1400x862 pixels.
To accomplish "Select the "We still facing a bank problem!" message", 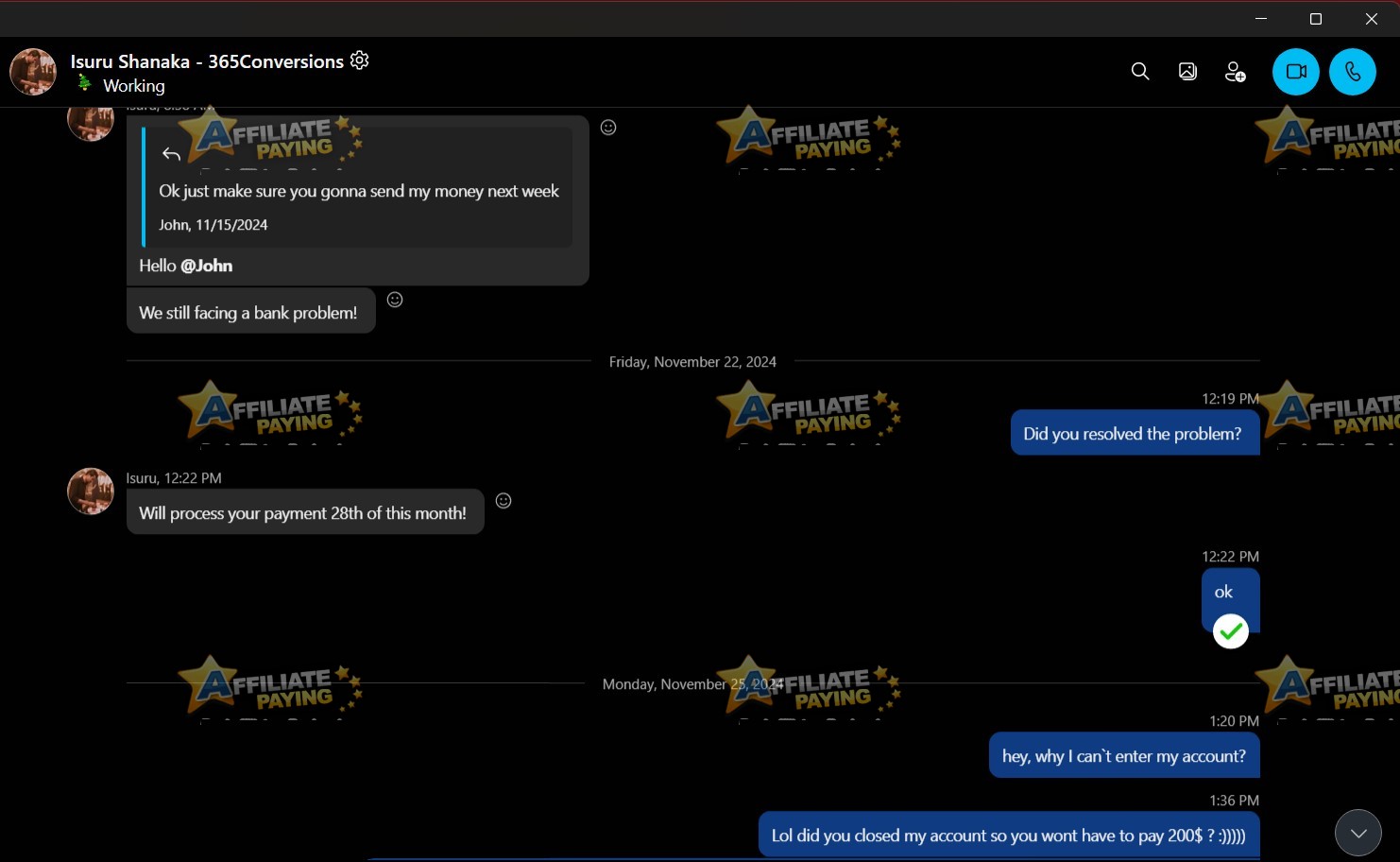I will coord(250,312).
